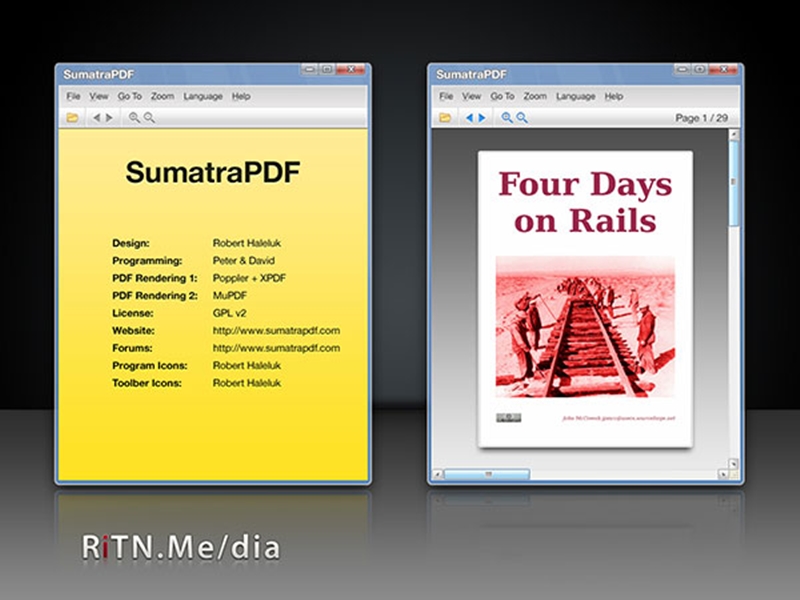Open the Language menu in the right window
Image resolution: width=800 pixels, height=600 pixels.
point(576,96)
